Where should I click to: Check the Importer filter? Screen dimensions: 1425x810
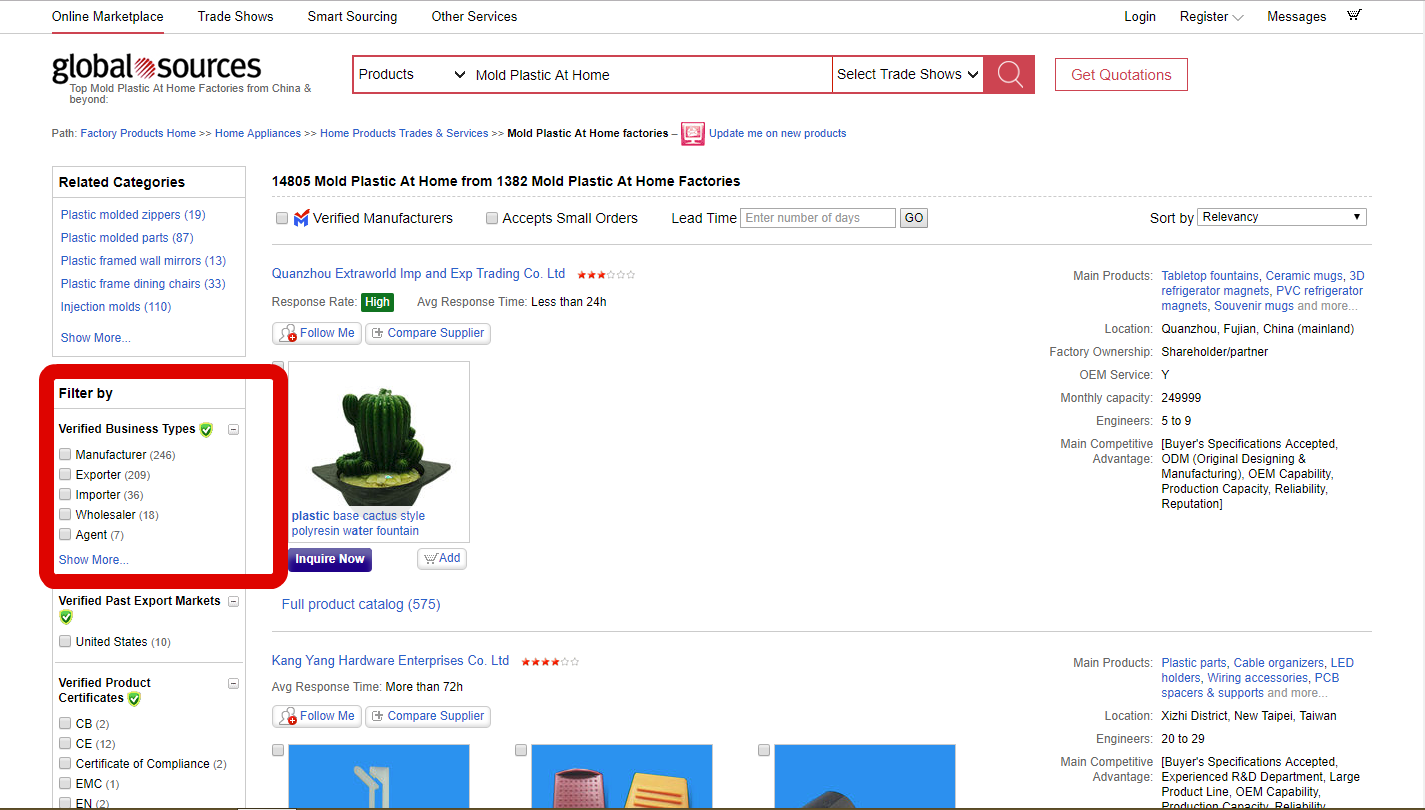65,494
